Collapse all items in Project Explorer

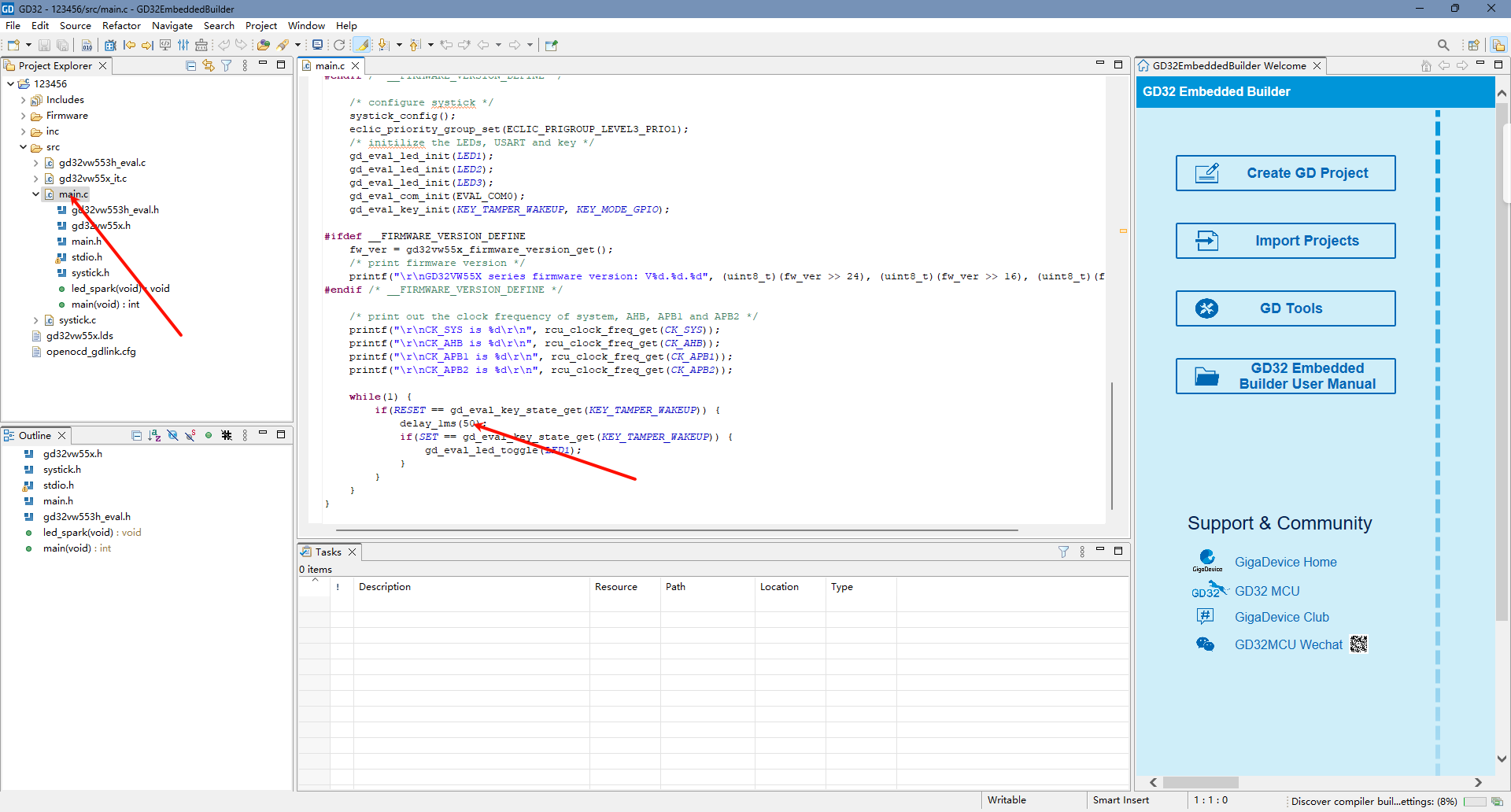[x=190, y=66]
